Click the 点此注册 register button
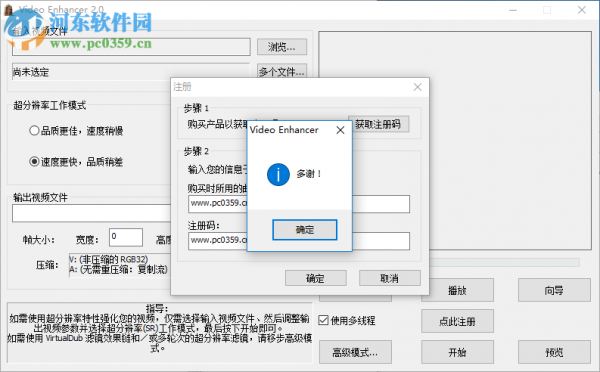This screenshot has width=600, height=372. (457, 321)
